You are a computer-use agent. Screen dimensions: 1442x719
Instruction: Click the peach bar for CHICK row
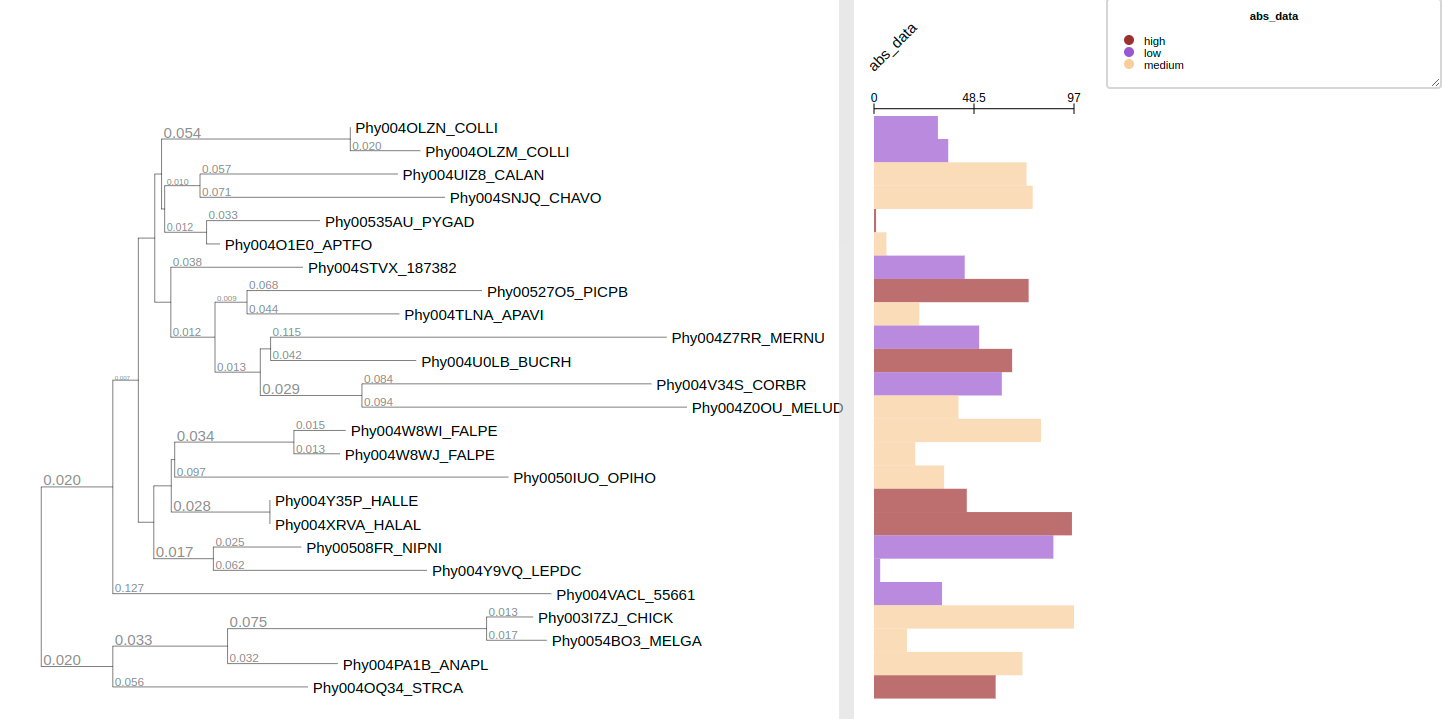[x=973, y=617]
